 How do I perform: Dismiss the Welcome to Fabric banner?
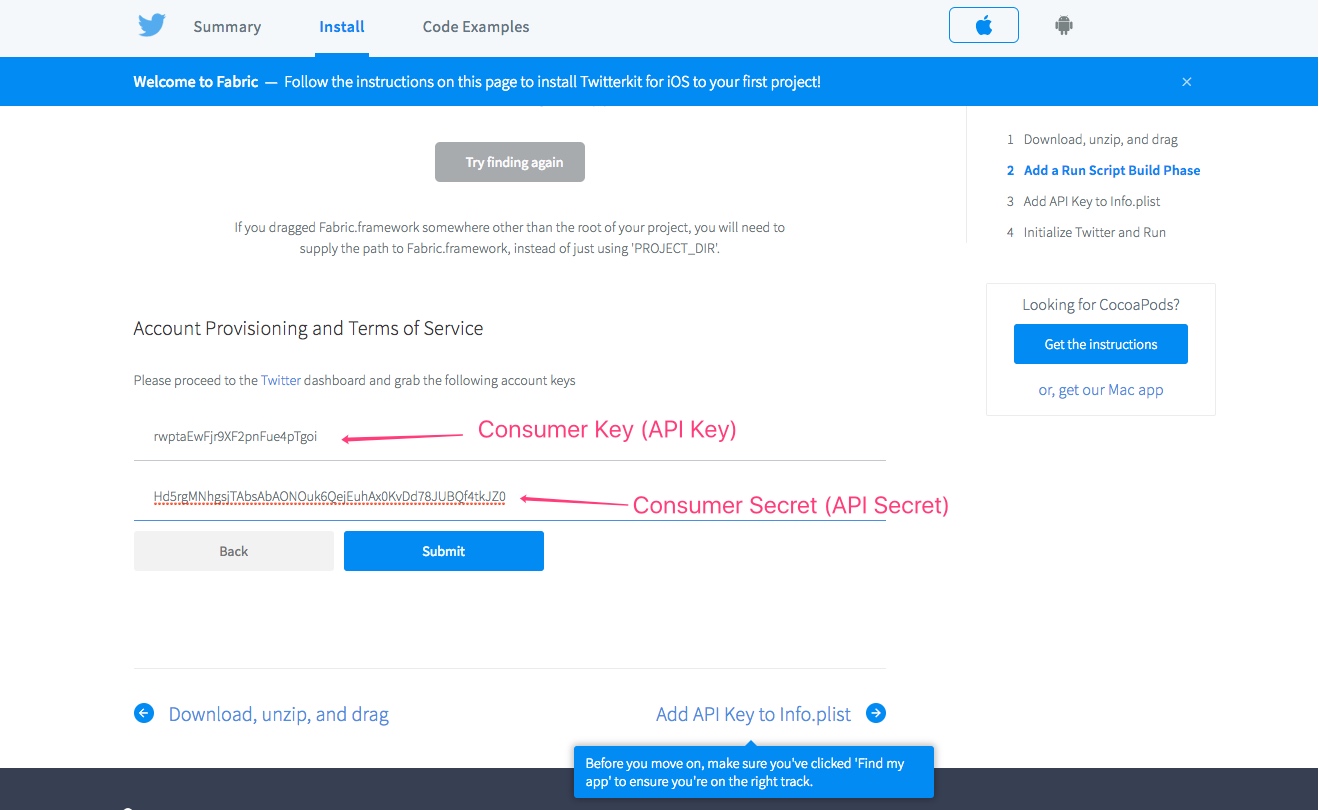(1187, 82)
